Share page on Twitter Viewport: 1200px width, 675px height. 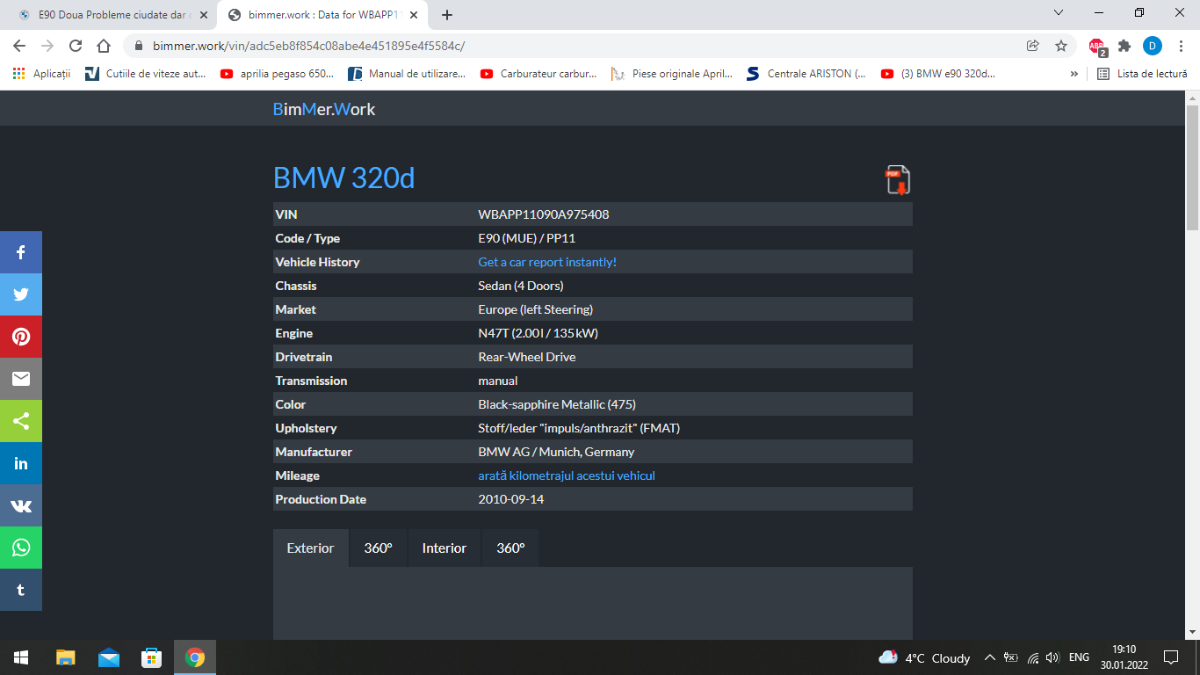point(21,294)
